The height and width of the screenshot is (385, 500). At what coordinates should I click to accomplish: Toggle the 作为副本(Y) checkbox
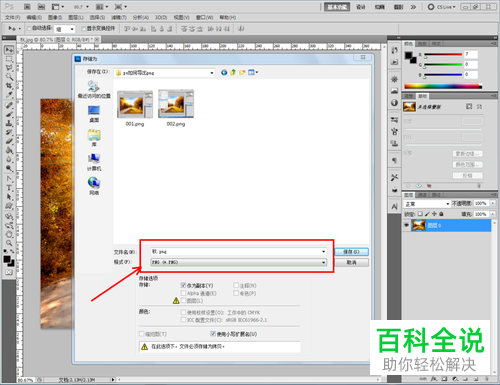pyautogui.click(x=183, y=285)
